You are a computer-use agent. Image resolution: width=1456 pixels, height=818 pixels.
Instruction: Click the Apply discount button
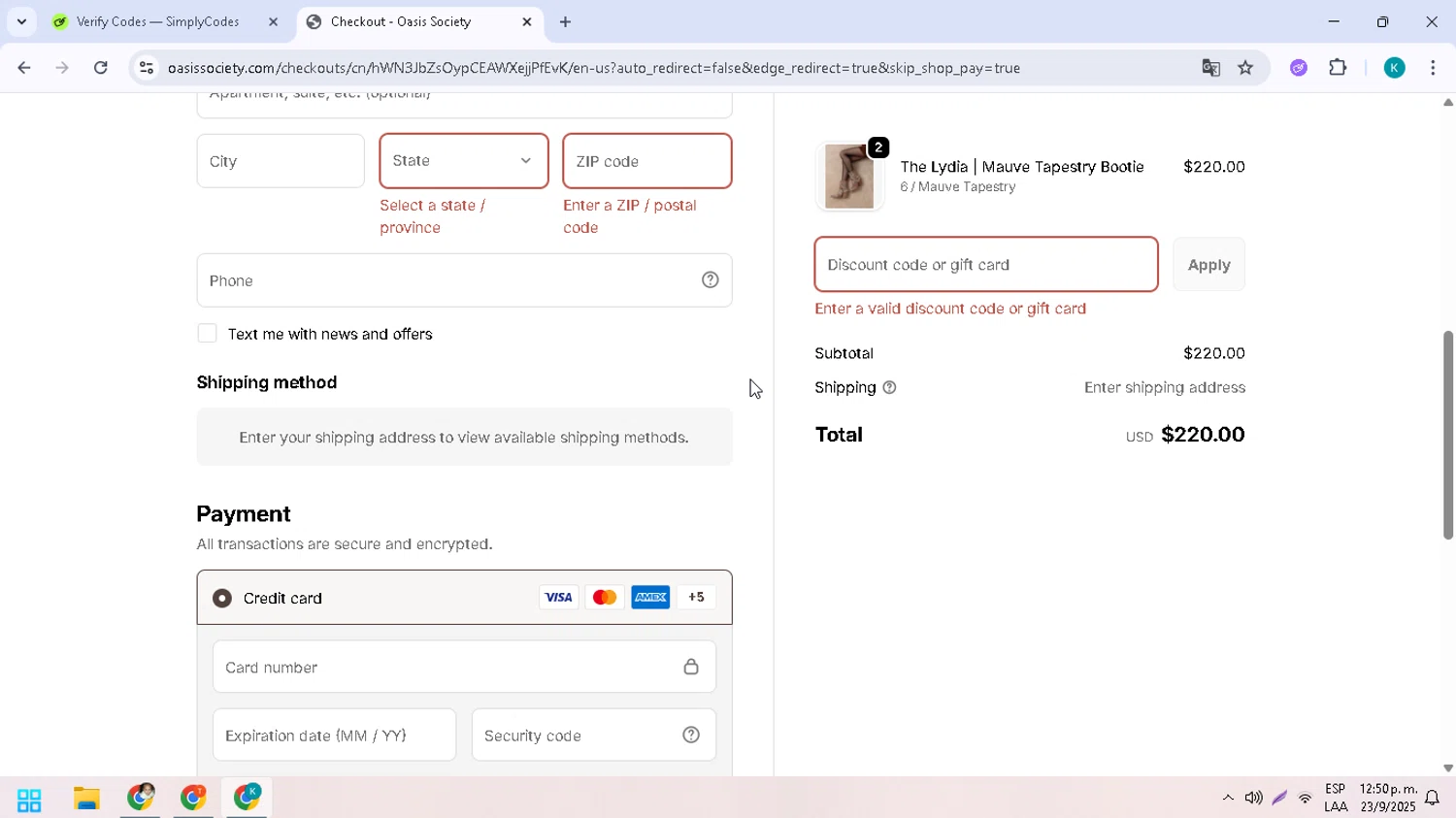pos(1208,264)
